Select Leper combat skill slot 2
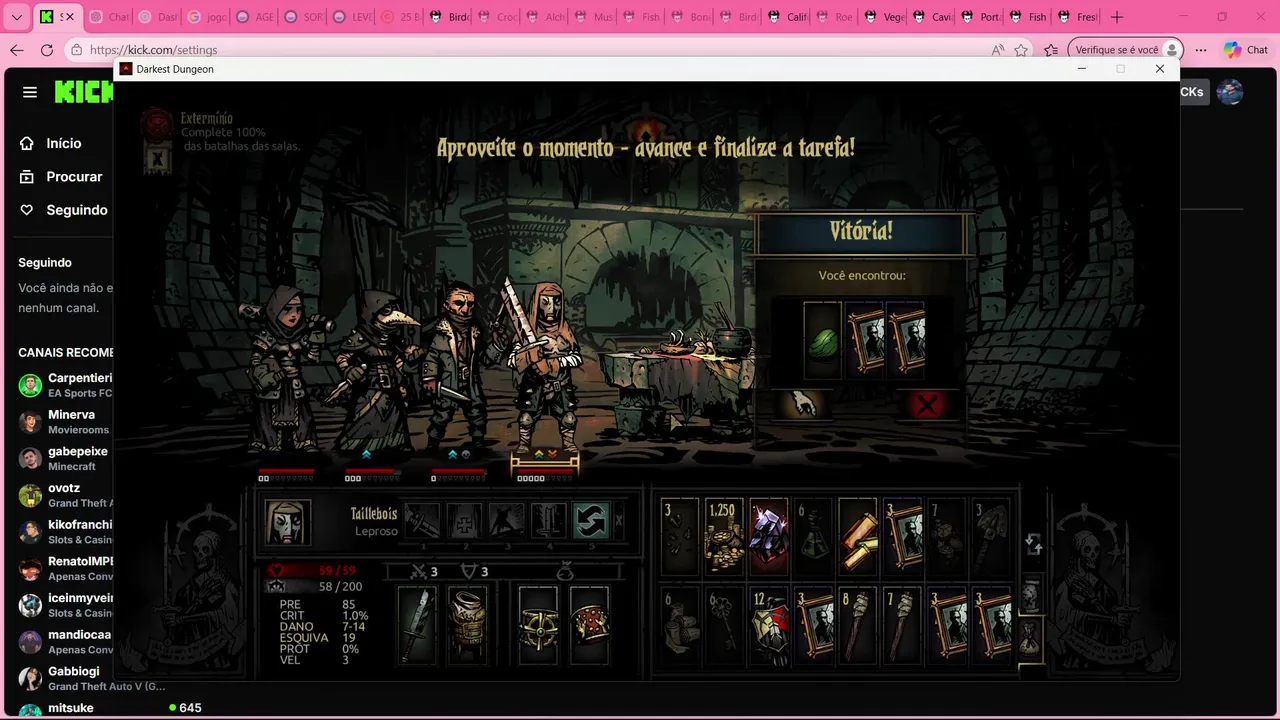1280x720 pixels. coord(464,521)
